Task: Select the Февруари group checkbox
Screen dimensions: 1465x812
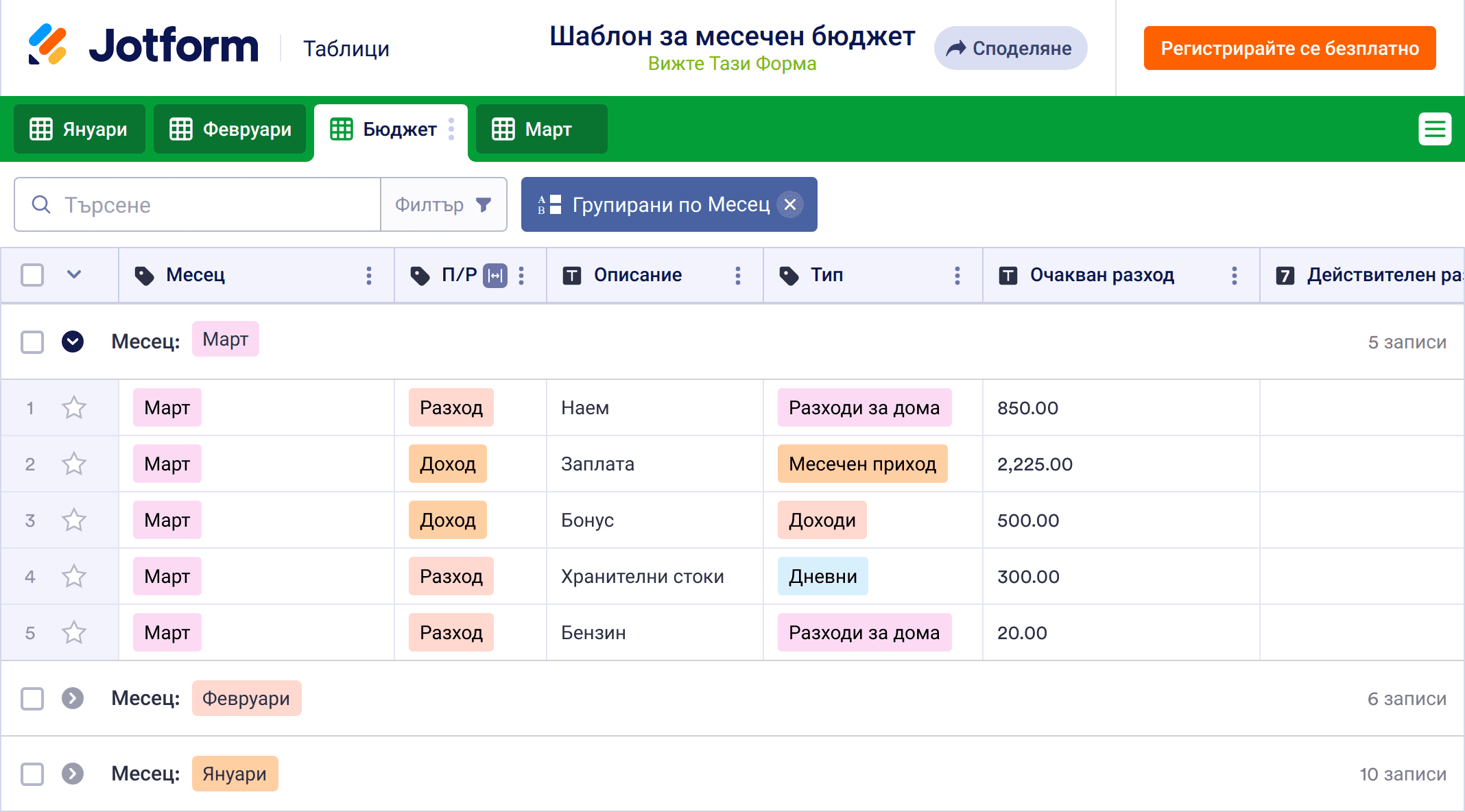Action: (x=32, y=699)
